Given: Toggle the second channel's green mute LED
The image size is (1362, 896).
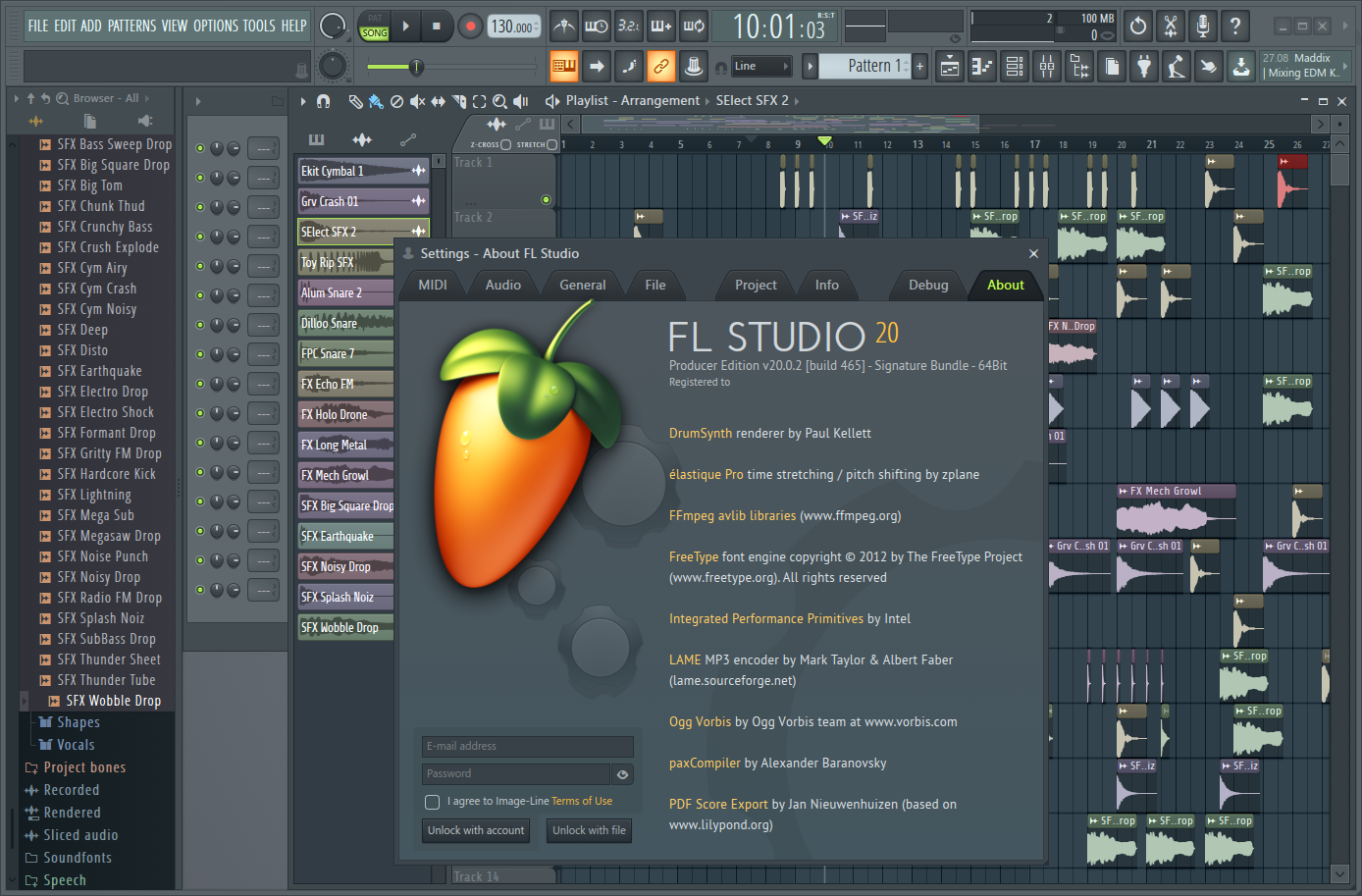Looking at the screenshot, I should (x=200, y=178).
